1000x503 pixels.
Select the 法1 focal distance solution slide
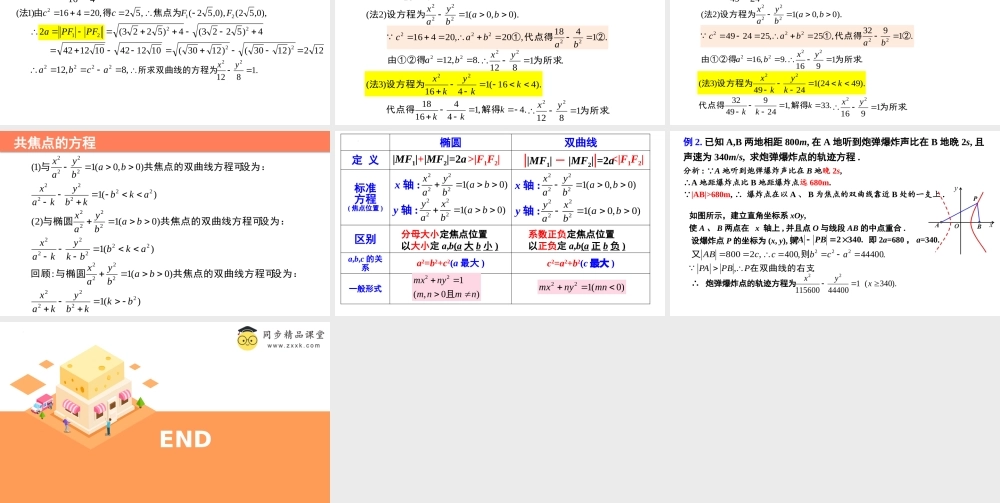point(165,62)
